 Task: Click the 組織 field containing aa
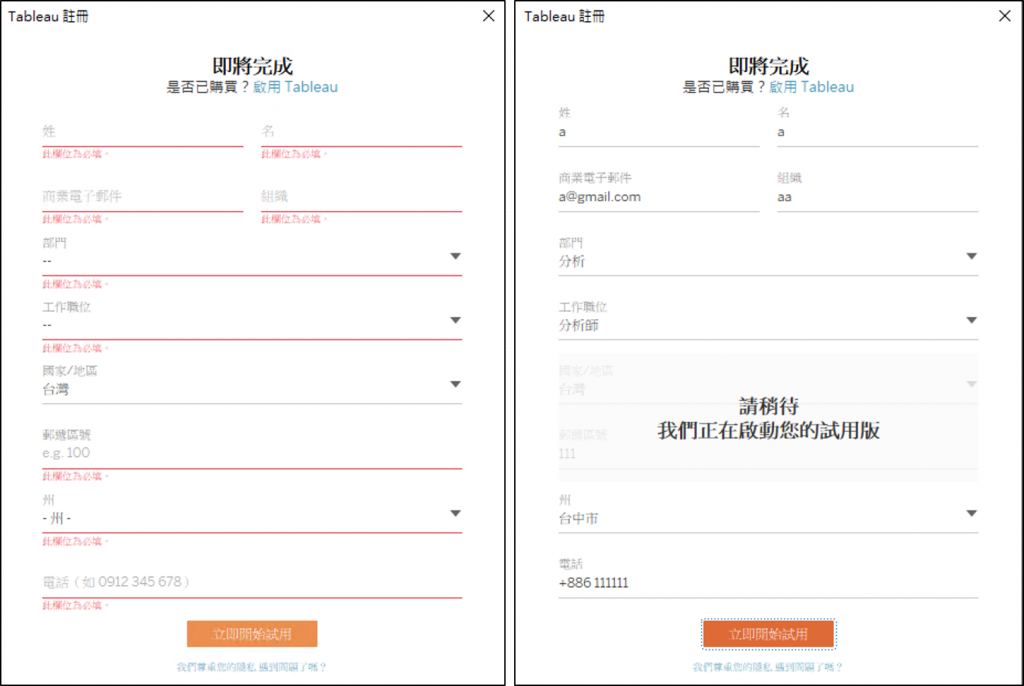(x=877, y=197)
